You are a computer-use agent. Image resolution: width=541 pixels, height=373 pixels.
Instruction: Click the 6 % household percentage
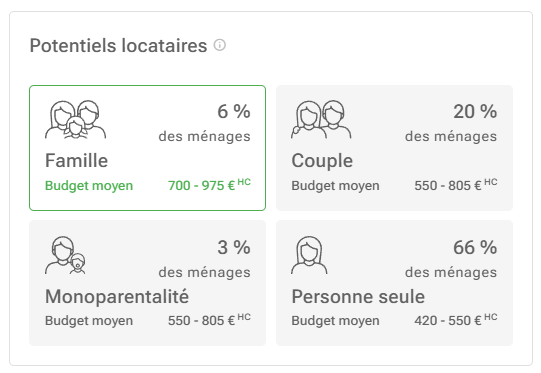(234, 112)
